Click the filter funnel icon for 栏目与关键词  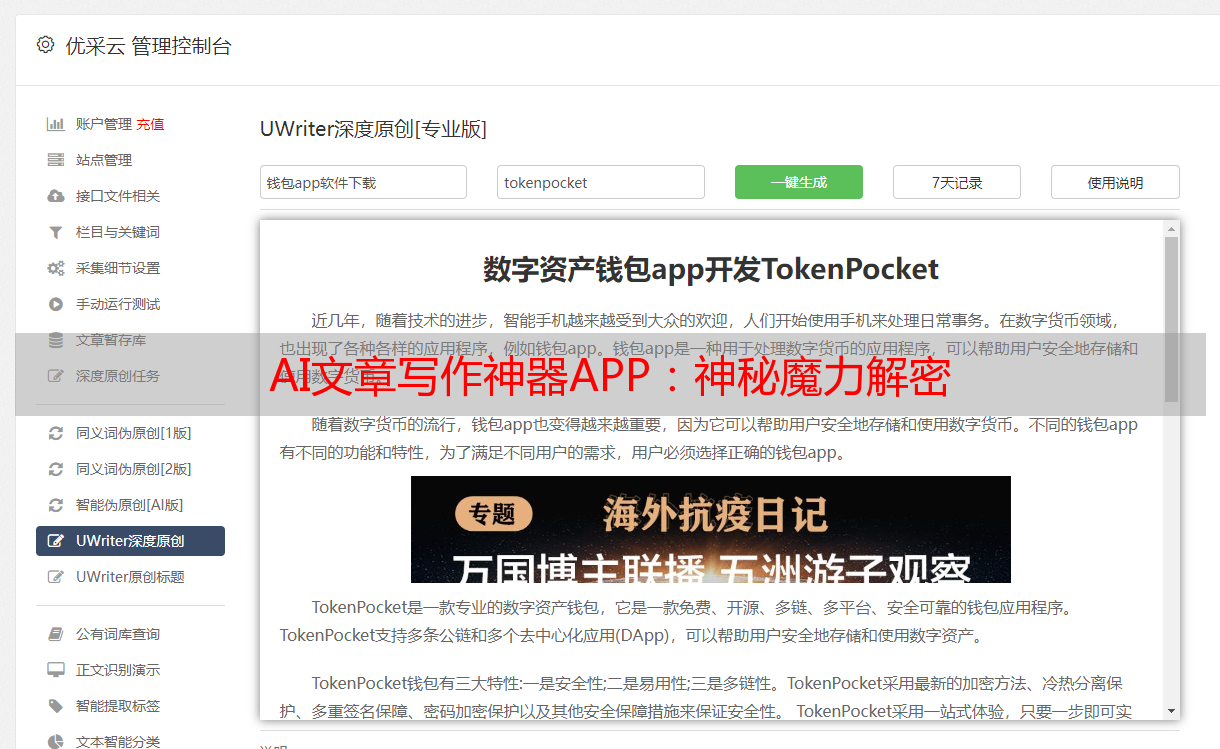[x=56, y=232]
